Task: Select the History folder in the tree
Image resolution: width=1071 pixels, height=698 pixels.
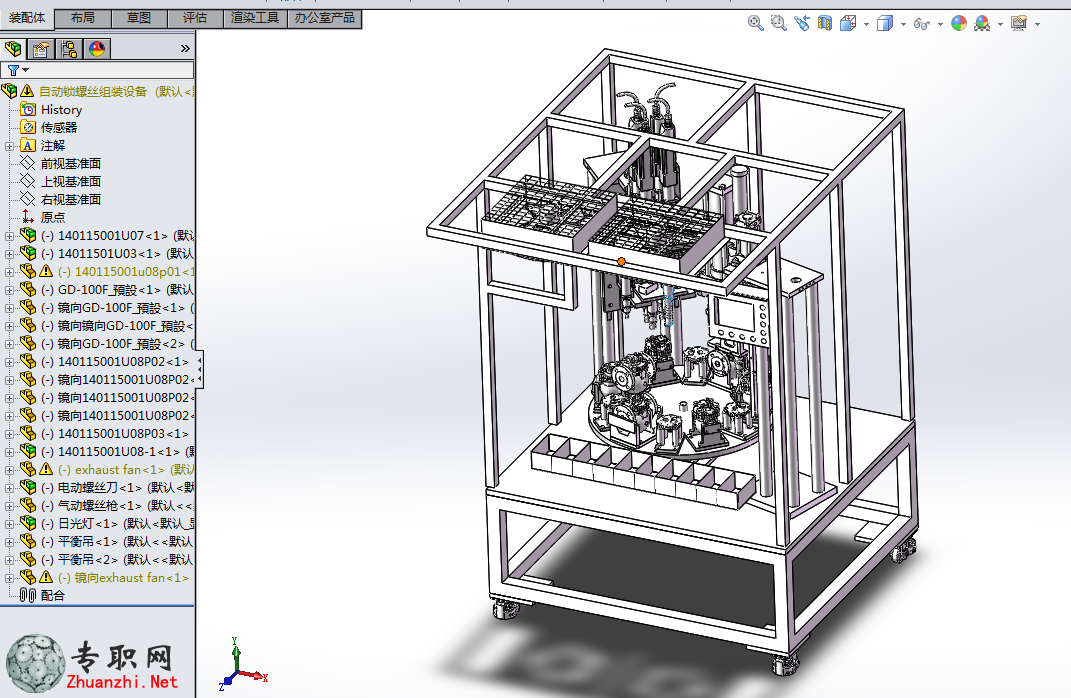Action: click(x=61, y=109)
